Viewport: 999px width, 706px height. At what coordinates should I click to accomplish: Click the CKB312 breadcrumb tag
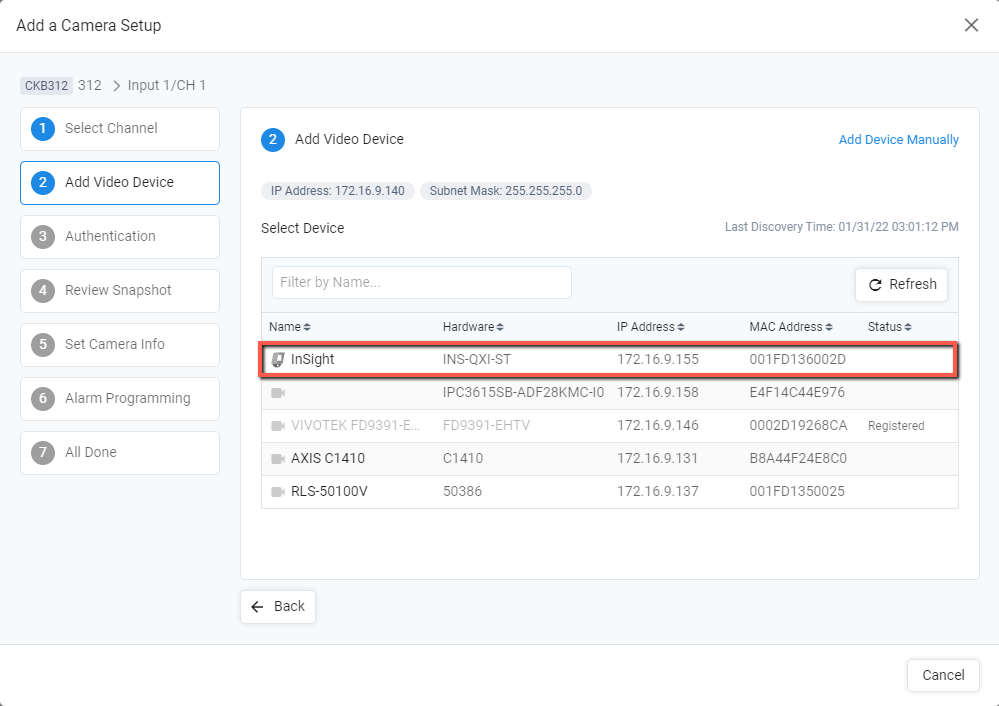(x=46, y=86)
